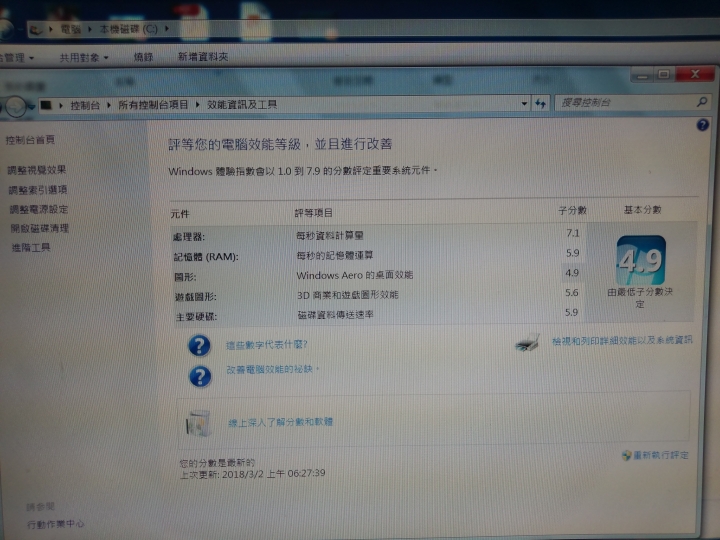Select 所有控制台項目 breadcrumb

pos(153,105)
